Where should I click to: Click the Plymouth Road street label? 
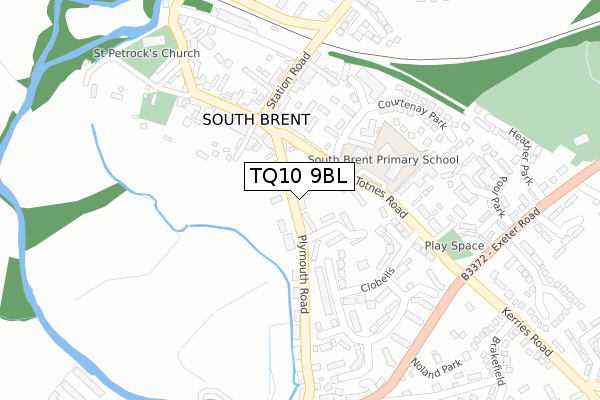pos(303,274)
